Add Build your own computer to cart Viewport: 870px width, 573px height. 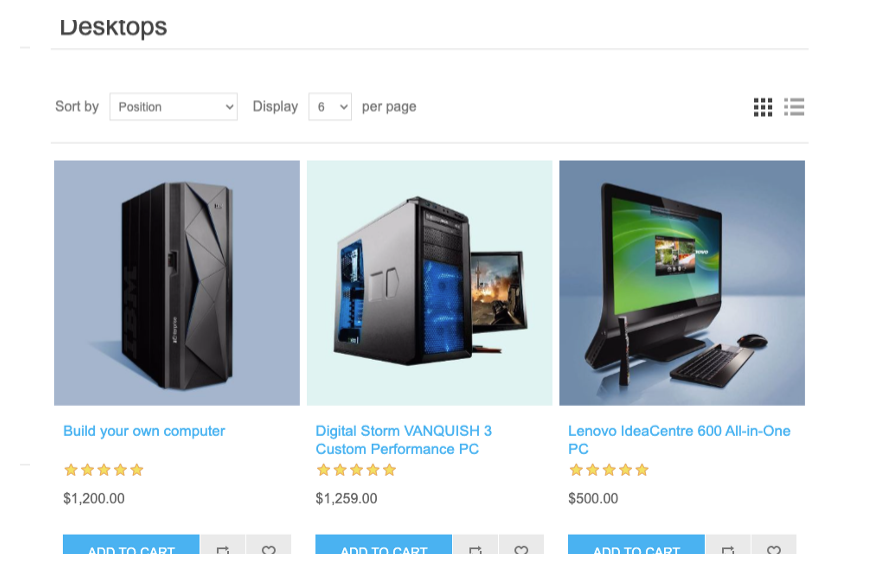[131, 544]
